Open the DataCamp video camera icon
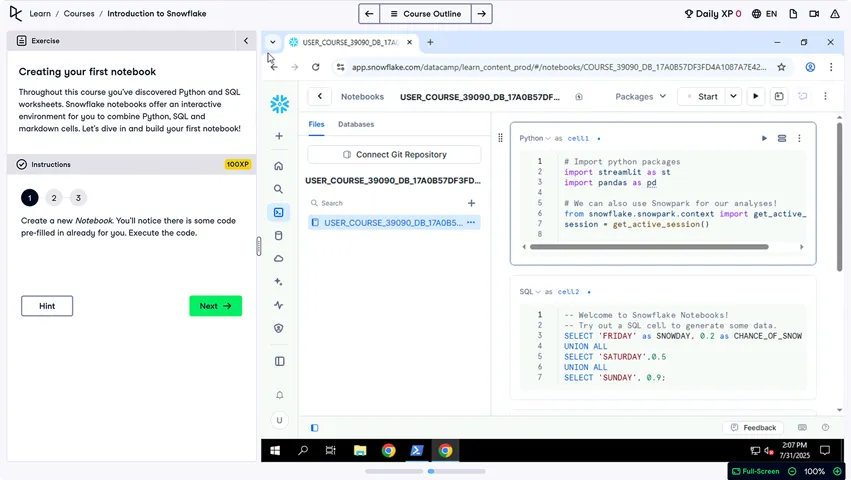 pos(814,14)
